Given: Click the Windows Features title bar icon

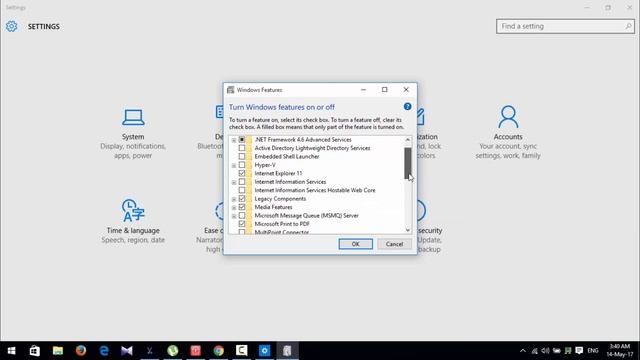Looking at the screenshot, I should tap(231, 90).
